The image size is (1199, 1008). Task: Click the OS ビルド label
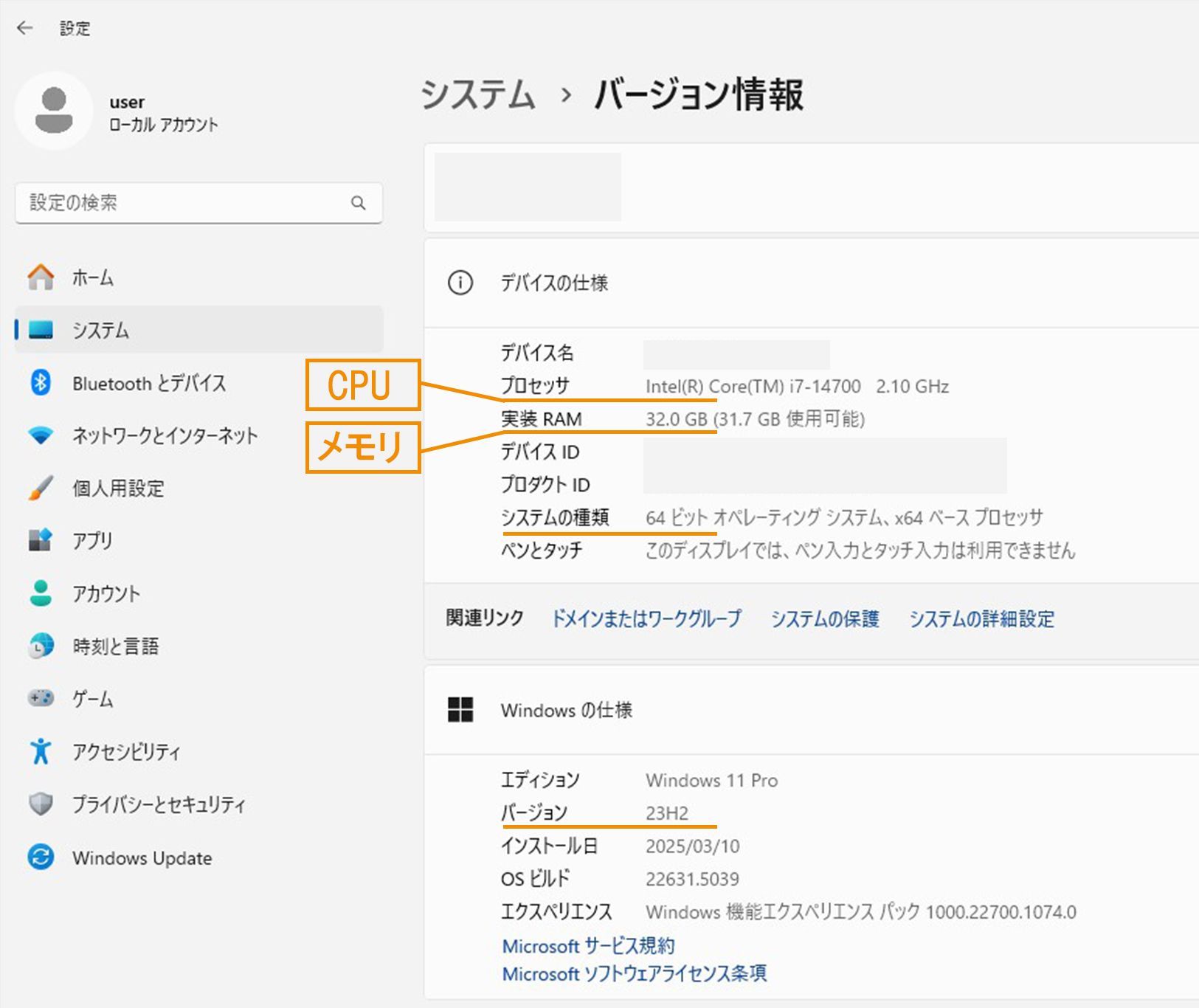point(536,879)
